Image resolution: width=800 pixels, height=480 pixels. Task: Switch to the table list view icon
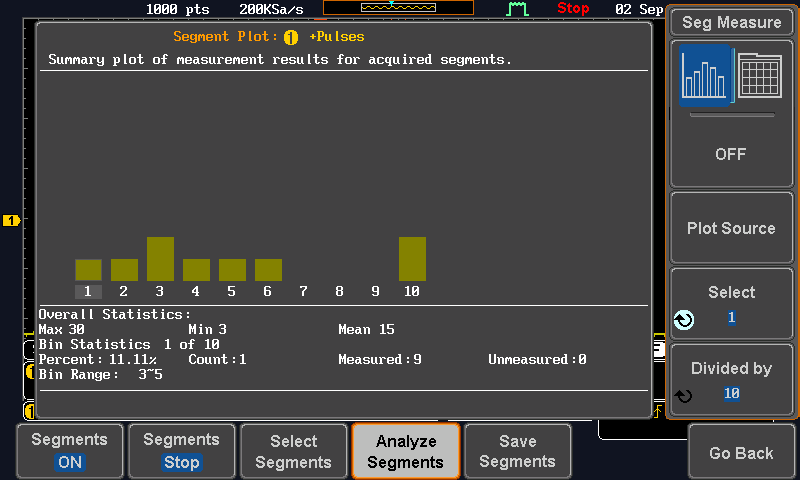759,76
